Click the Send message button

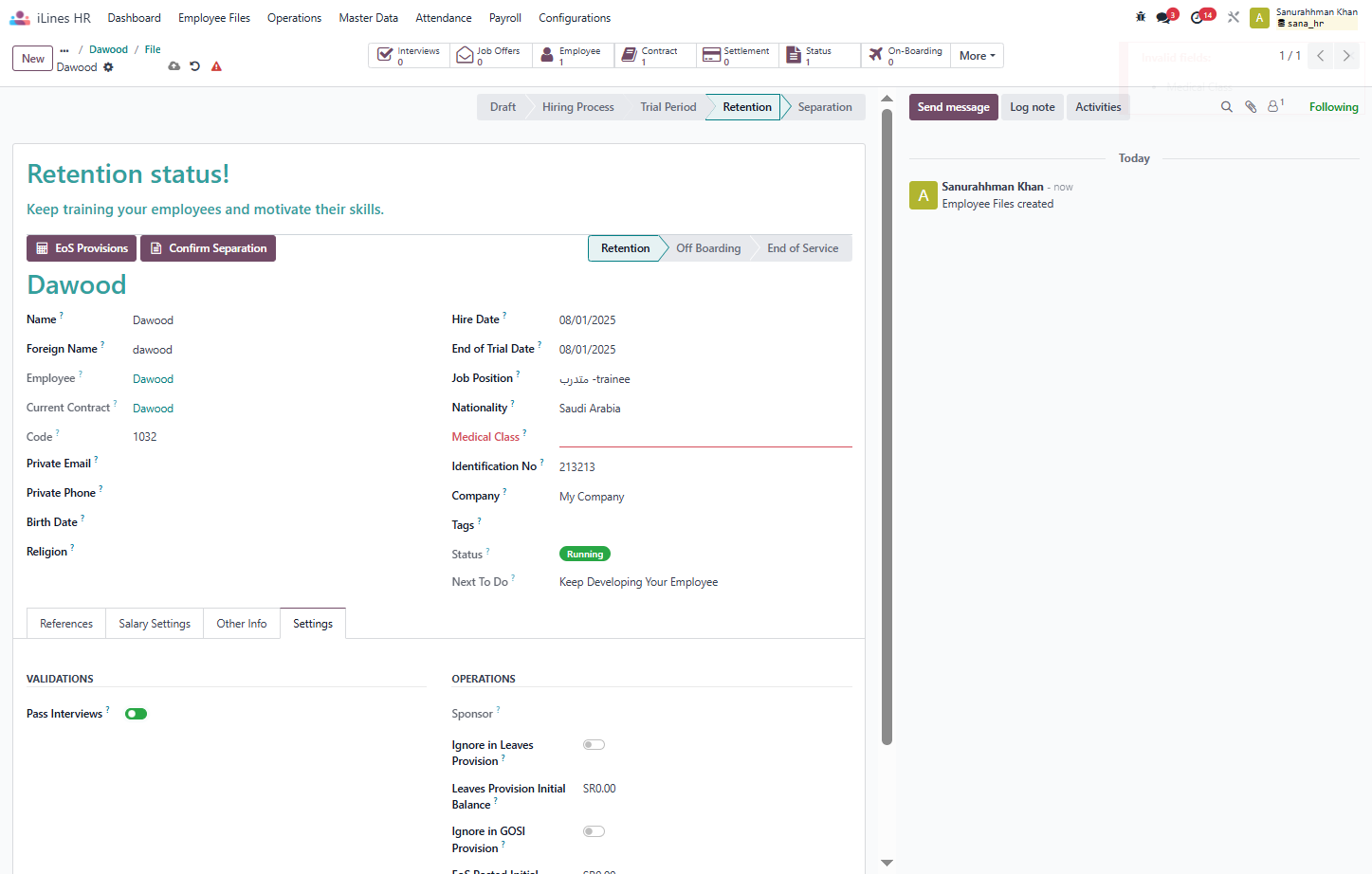(953, 107)
